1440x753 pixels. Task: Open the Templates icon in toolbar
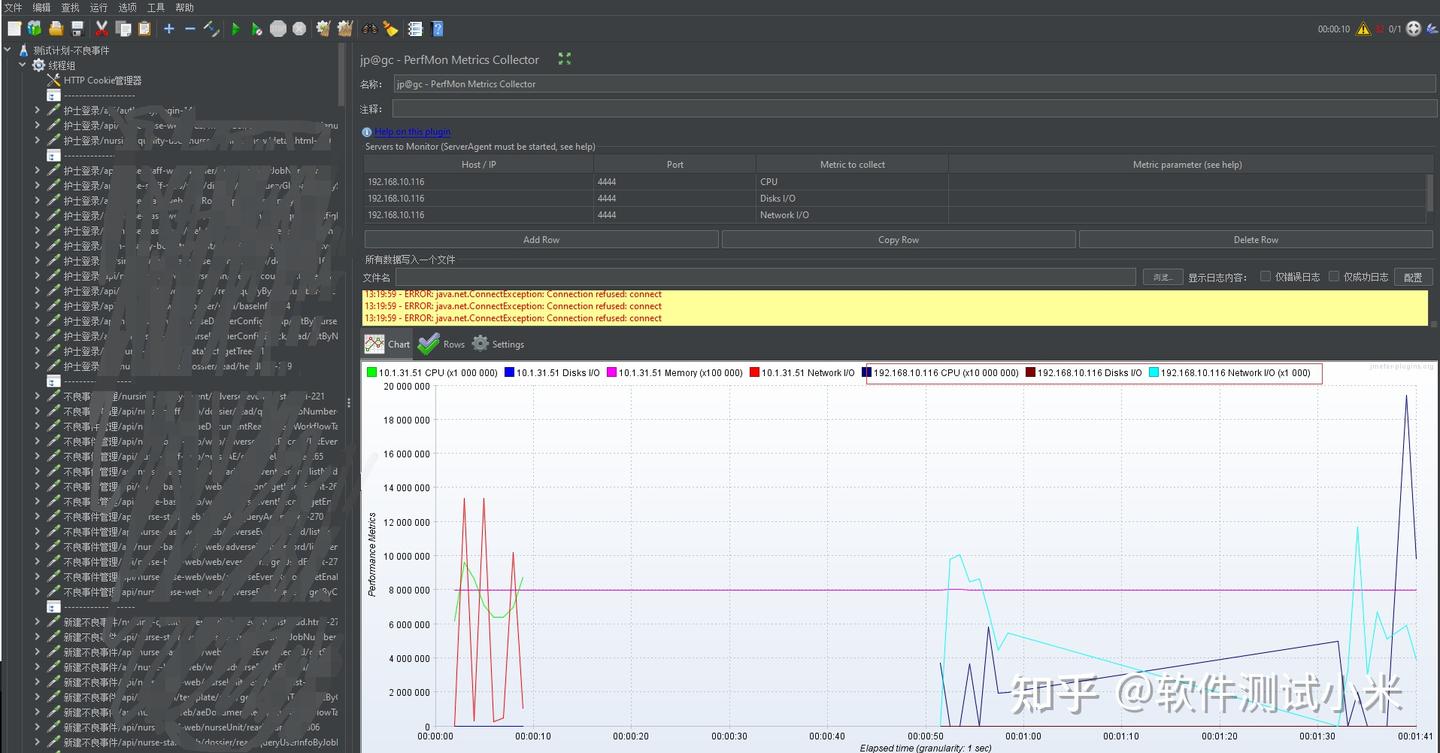coord(35,29)
